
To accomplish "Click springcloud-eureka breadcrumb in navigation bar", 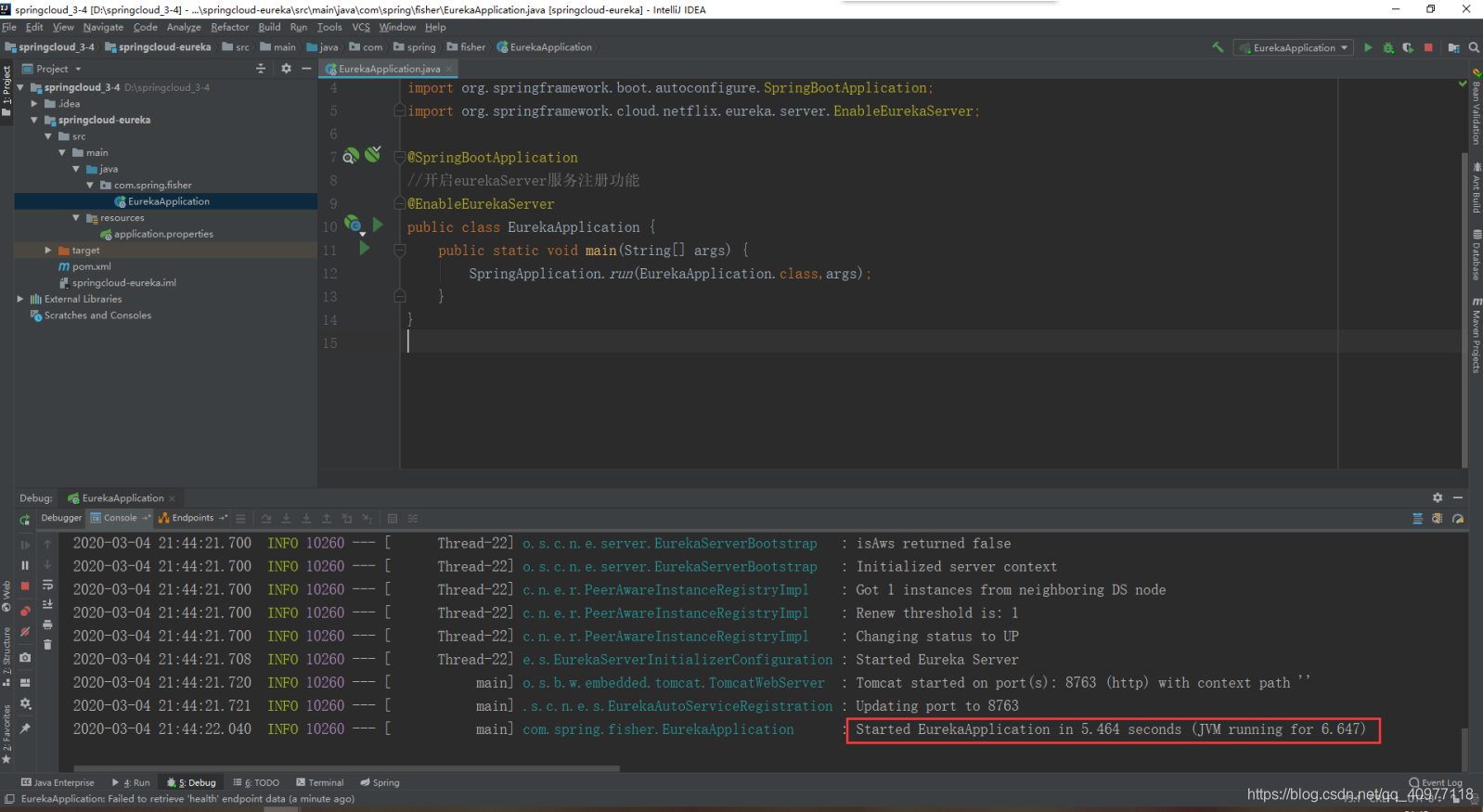I will click(x=158, y=47).
